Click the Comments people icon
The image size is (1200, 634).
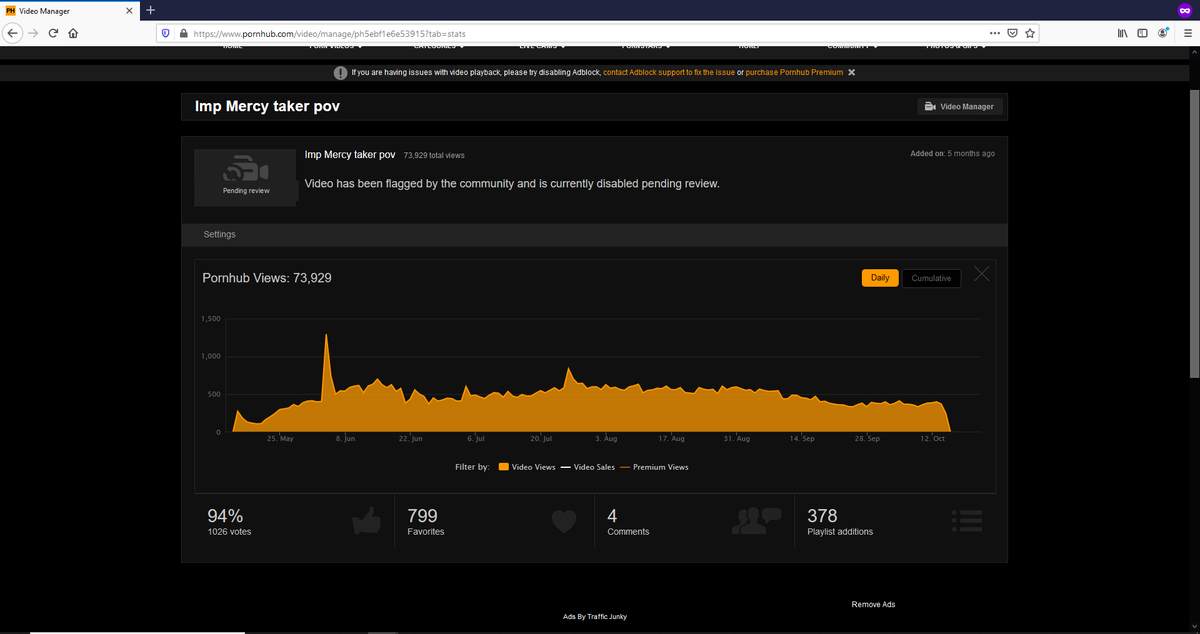(756, 521)
